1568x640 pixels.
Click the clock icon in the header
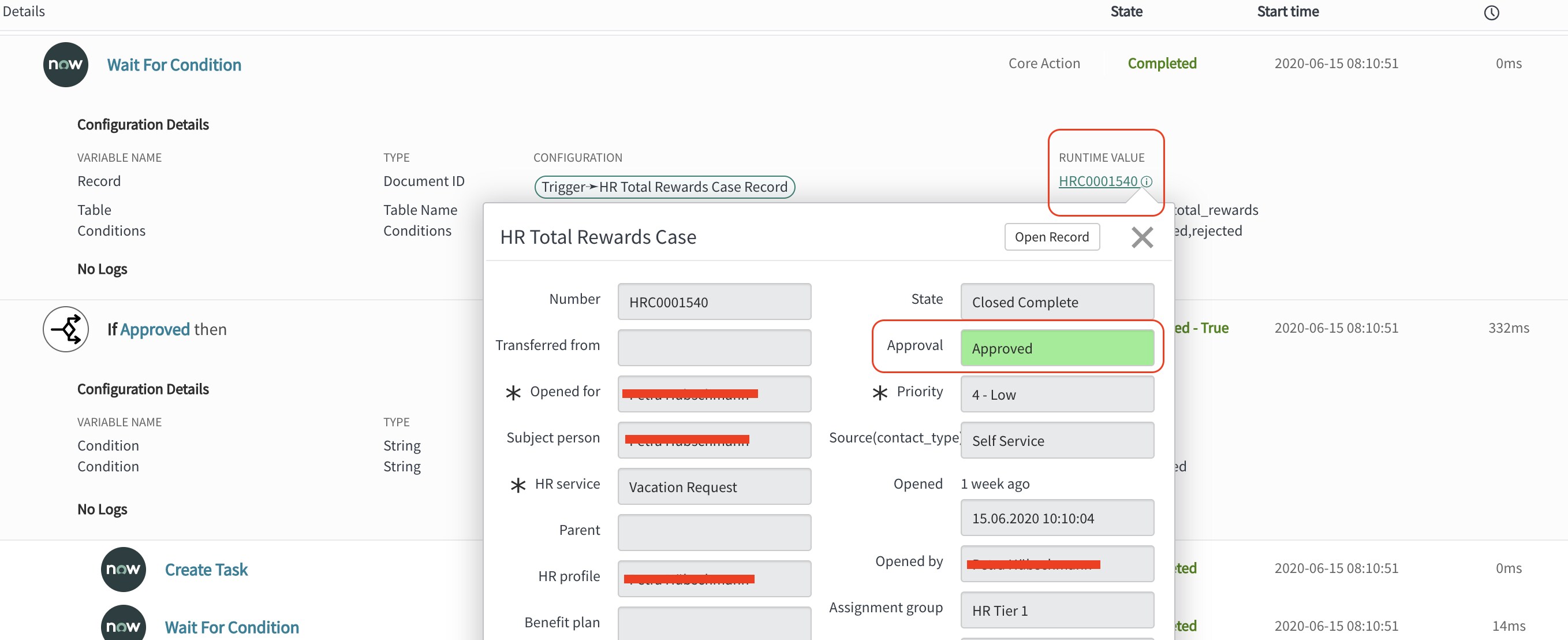(x=1491, y=12)
